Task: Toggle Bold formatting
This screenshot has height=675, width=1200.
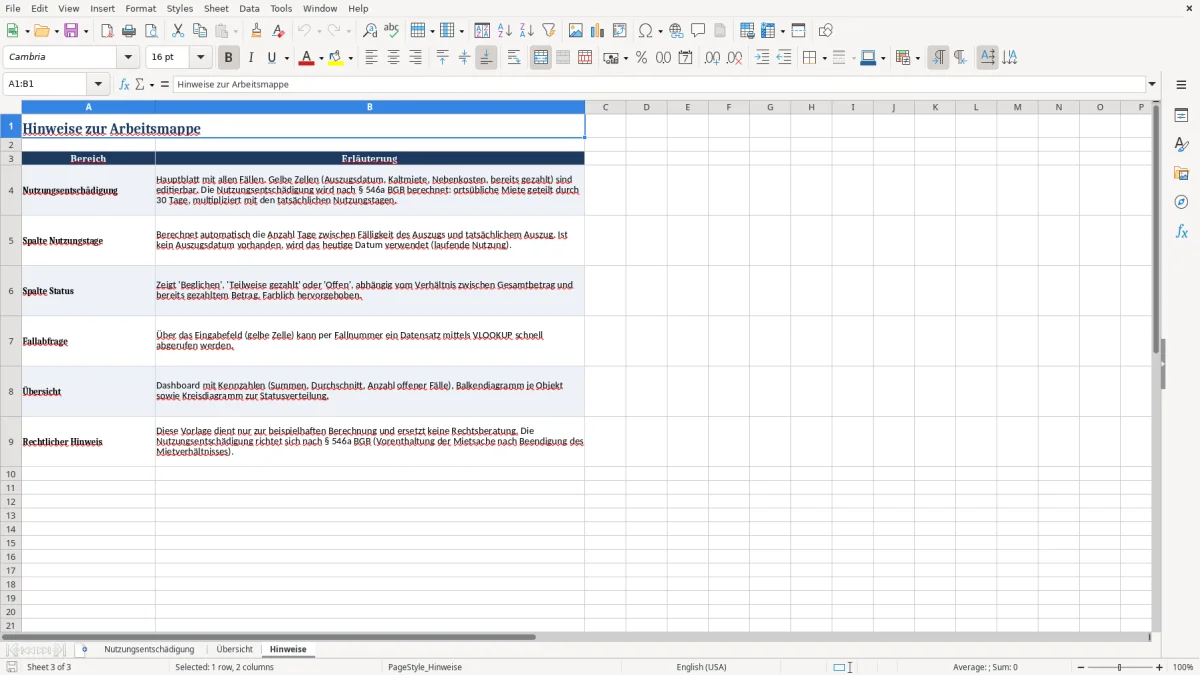Action: click(229, 58)
